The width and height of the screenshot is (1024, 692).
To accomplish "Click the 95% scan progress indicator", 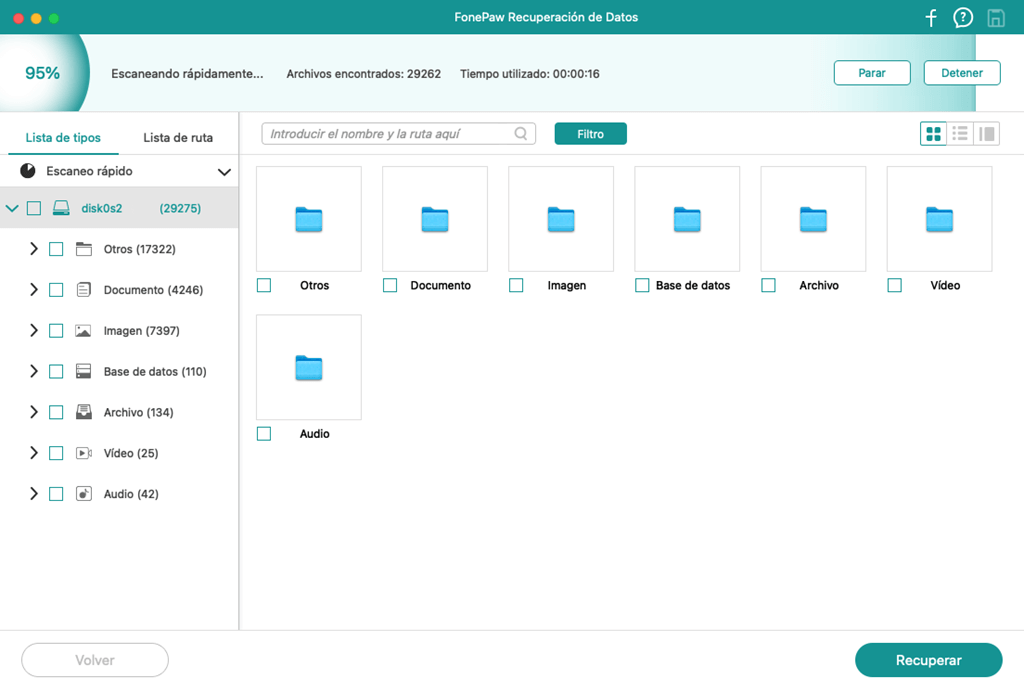I will pyautogui.click(x=42, y=73).
